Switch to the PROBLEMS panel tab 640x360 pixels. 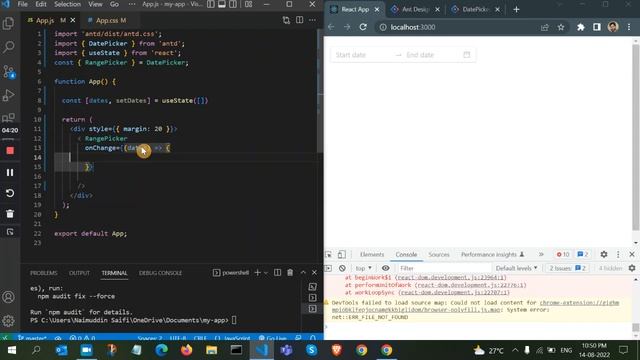pyautogui.click(x=44, y=273)
